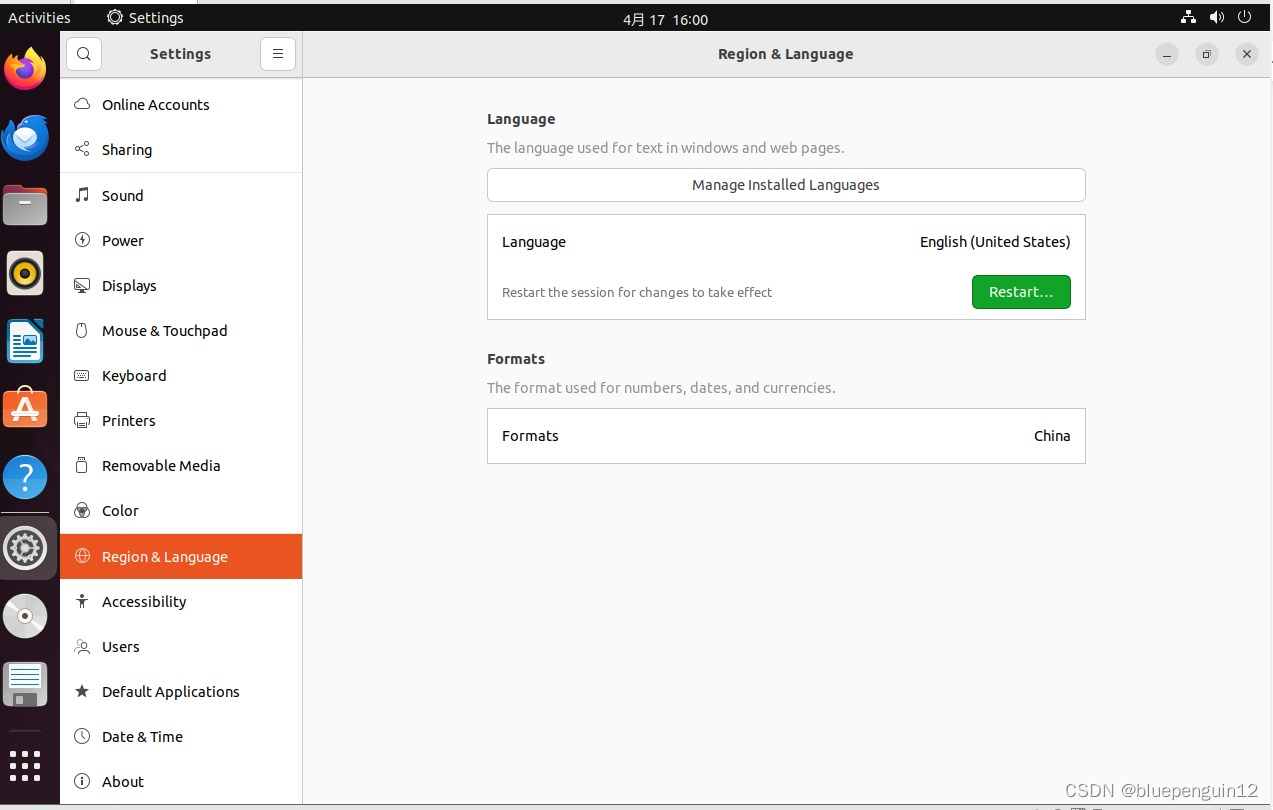Open the clock and calendar in top bar
Image resolution: width=1273 pixels, height=810 pixels.
pos(665,19)
